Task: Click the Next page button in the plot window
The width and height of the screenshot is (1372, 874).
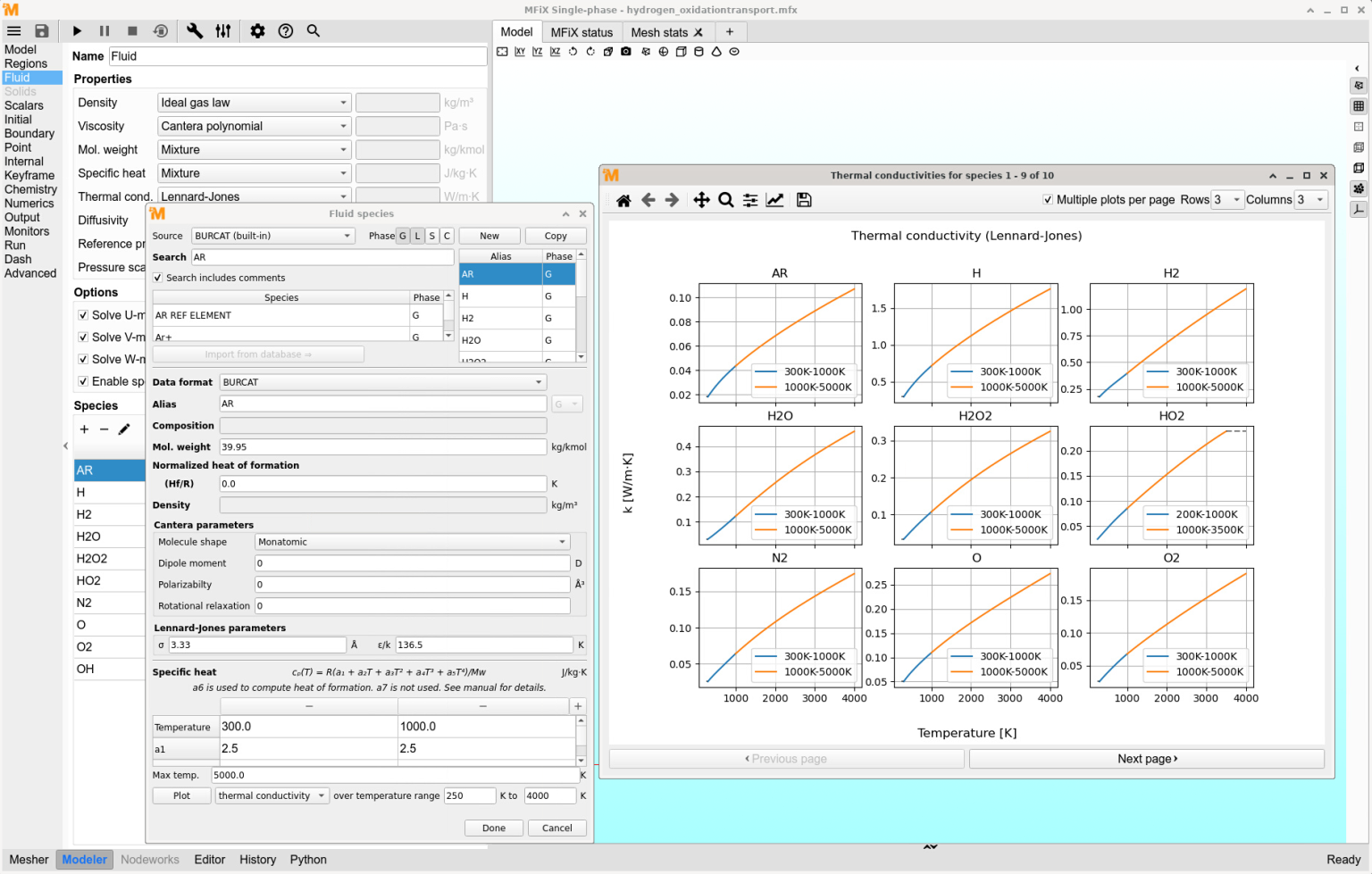Action: tap(1146, 758)
